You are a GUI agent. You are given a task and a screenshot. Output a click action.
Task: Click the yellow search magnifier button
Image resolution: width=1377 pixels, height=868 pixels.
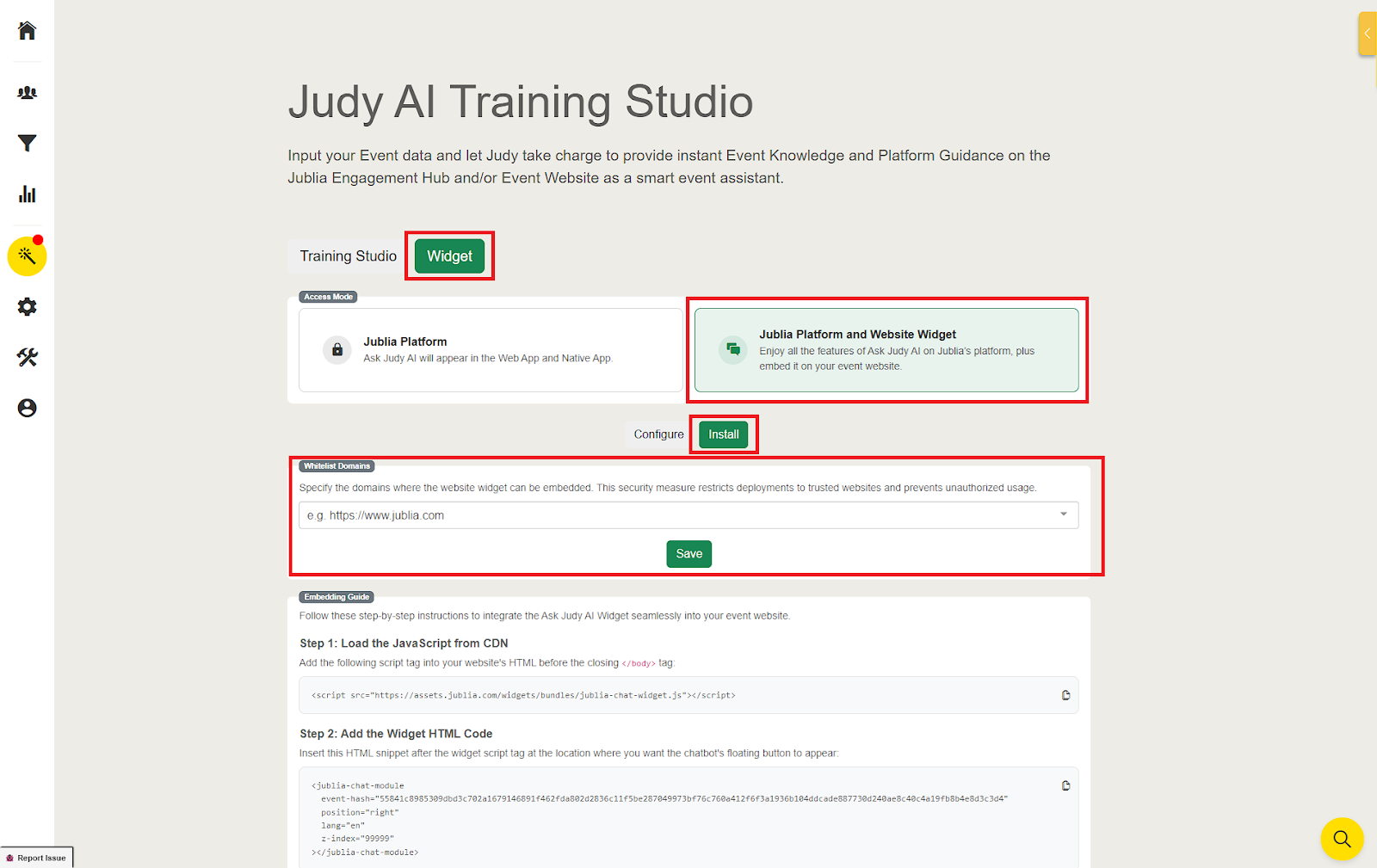(1342, 839)
